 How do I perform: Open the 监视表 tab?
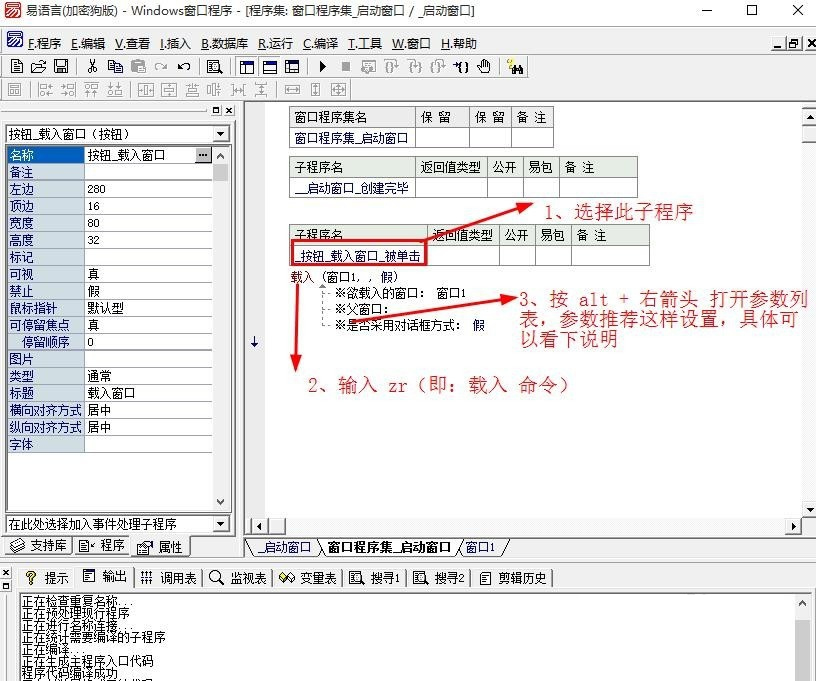[x=238, y=577]
